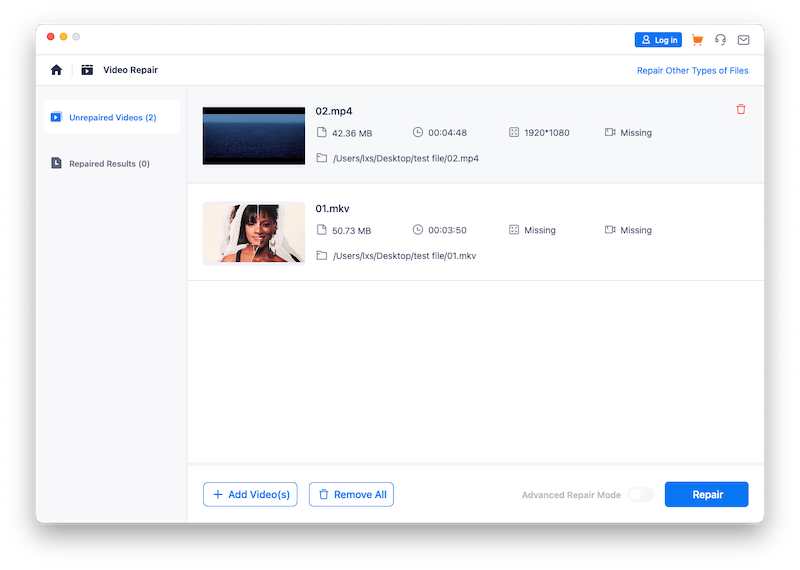The height and width of the screenshot is (570, 800).
Task: Click the Video Repair clapperboard icon
Action: [87, 70]
